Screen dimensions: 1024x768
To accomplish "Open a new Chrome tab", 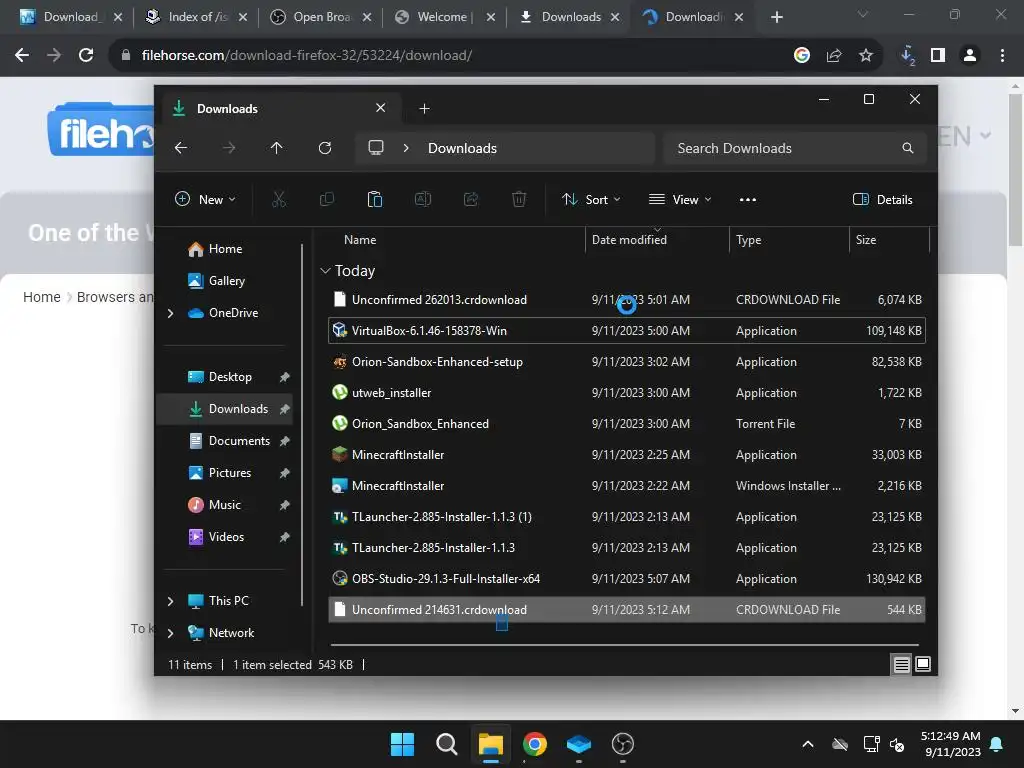I will (x=776, y=17).
